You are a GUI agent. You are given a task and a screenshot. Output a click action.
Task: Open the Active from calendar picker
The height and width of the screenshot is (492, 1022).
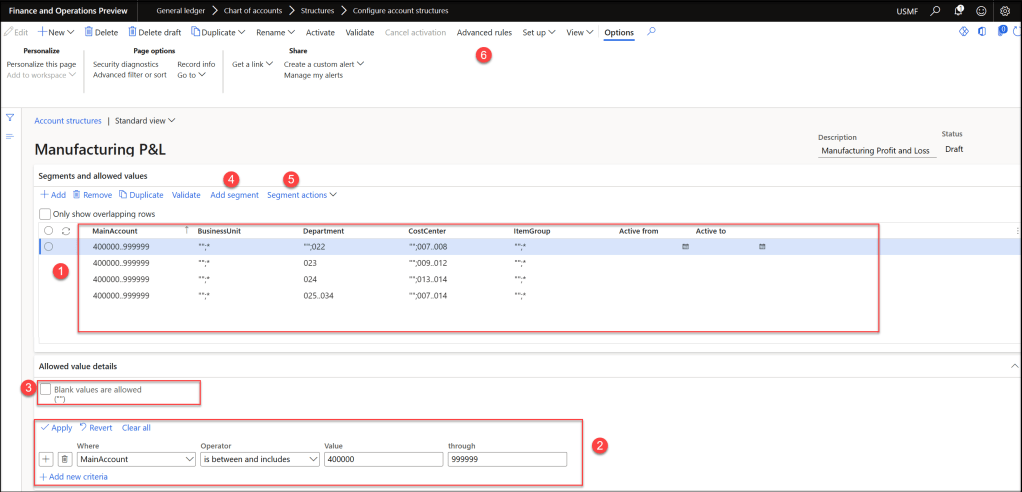coord(685,246)
